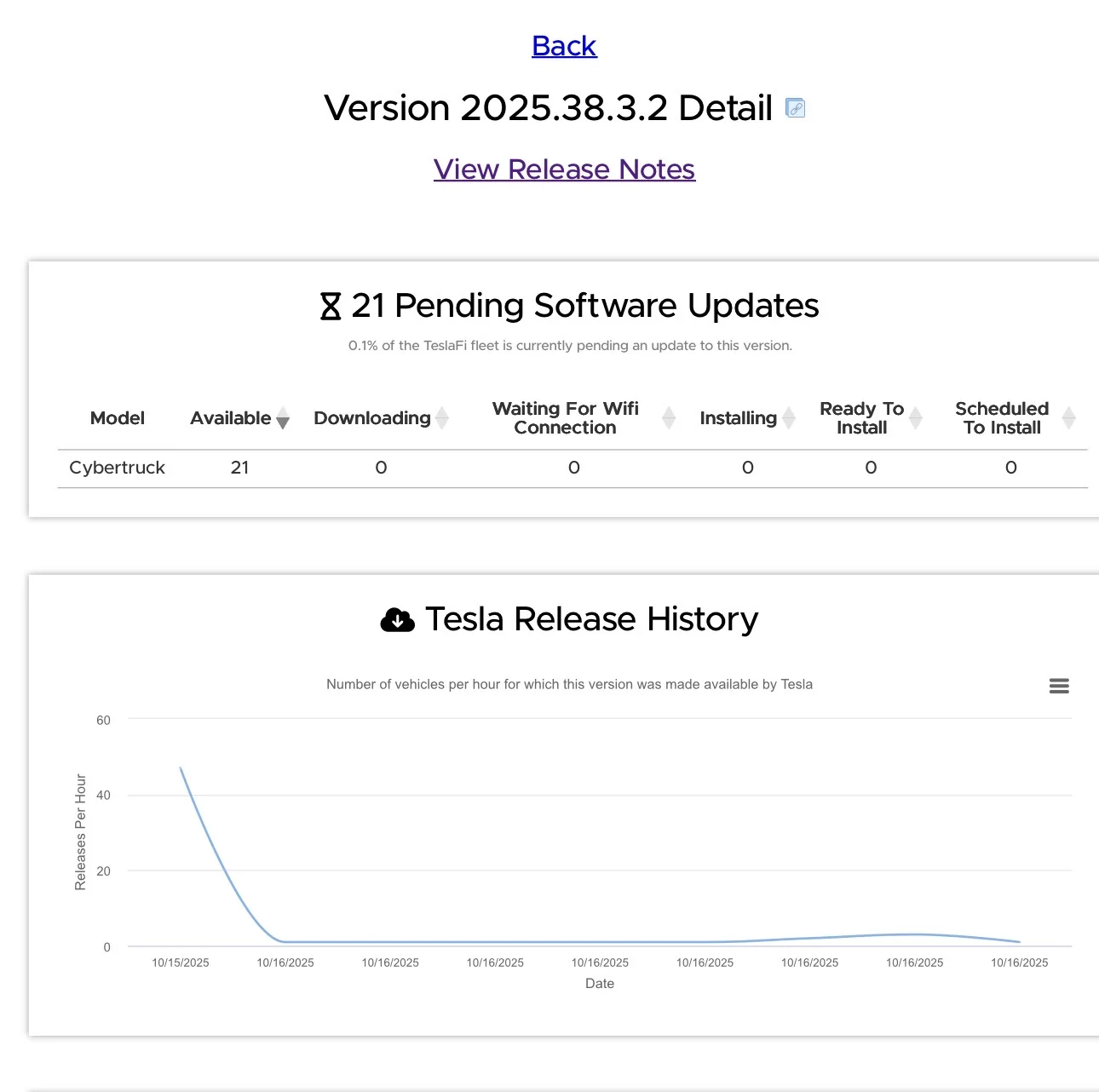Click the release history line peak at start

(x=181, y=768)
